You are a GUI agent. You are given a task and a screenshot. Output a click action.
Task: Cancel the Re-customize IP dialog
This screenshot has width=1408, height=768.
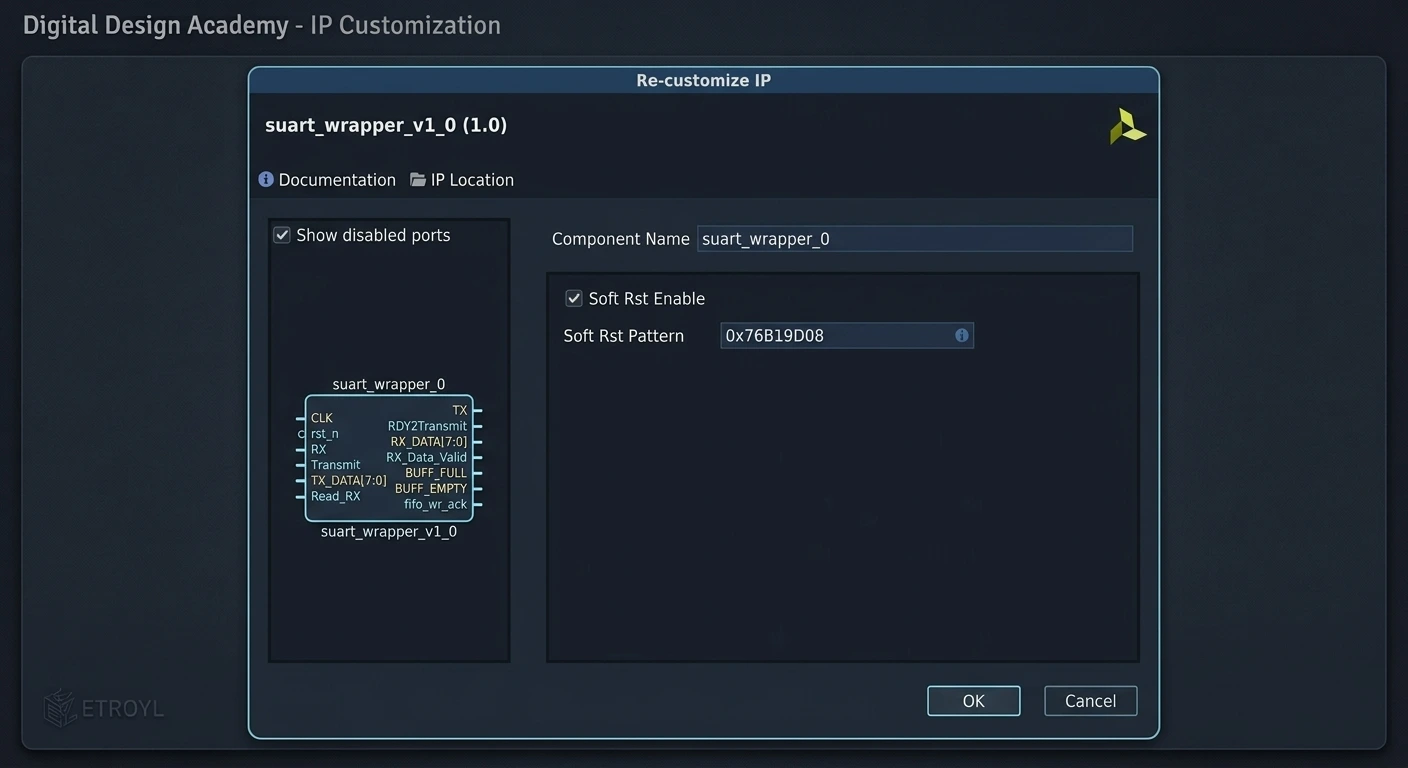(x=1091, y=701)
